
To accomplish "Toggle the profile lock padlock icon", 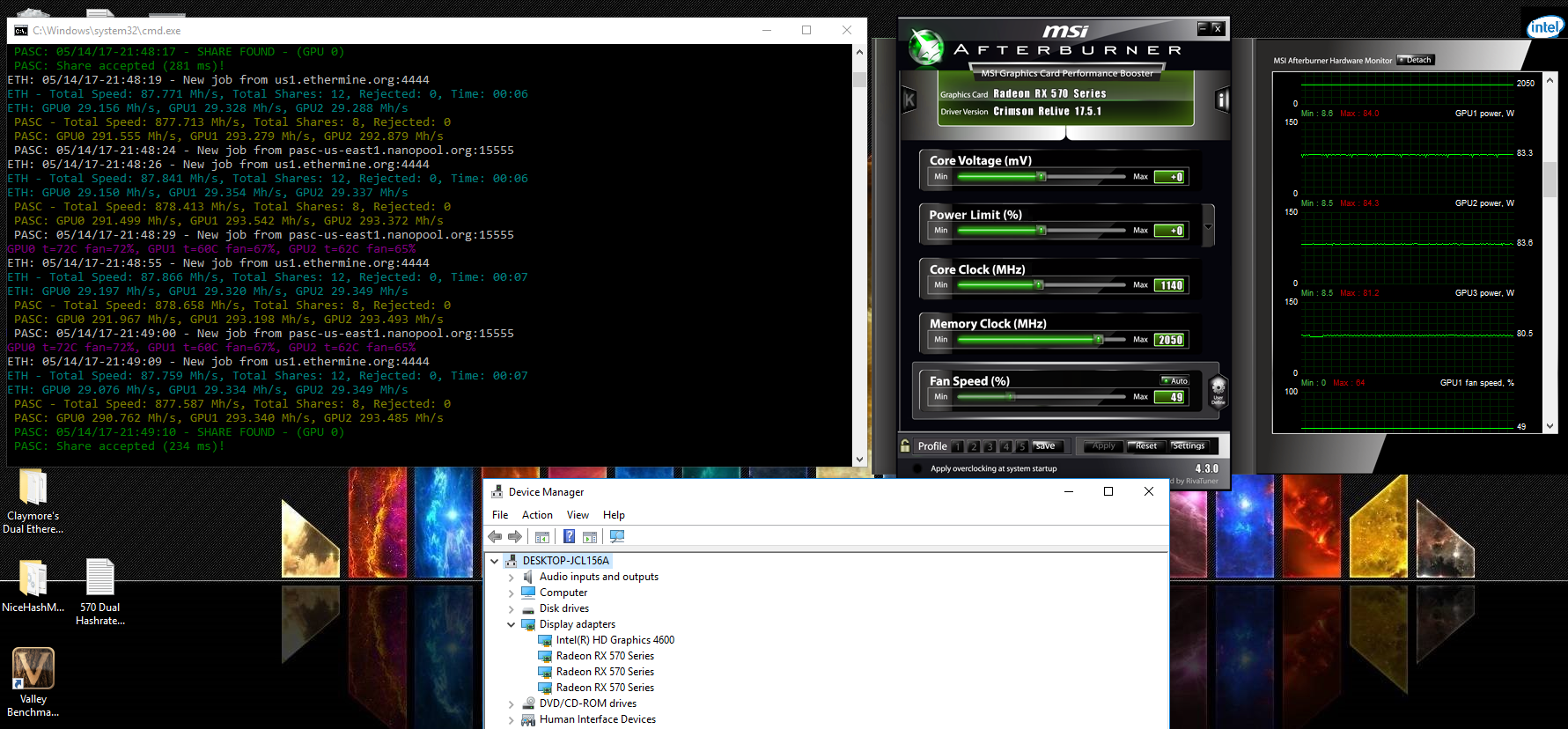I will [x=905, y=445].
